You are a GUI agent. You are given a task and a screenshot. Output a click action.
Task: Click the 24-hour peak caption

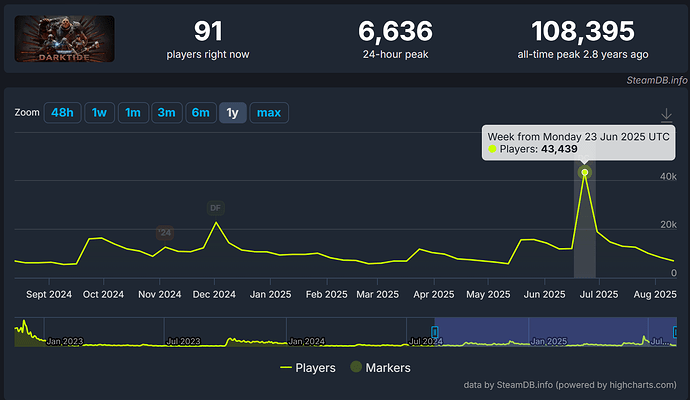pos(395,55)
